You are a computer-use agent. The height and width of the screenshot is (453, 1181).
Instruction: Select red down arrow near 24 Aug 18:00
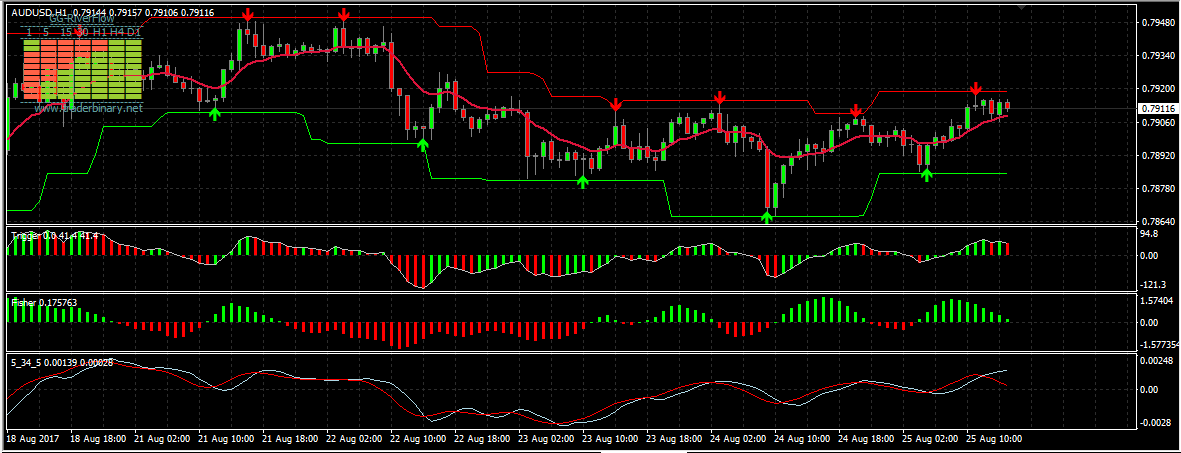click(856, 112)
